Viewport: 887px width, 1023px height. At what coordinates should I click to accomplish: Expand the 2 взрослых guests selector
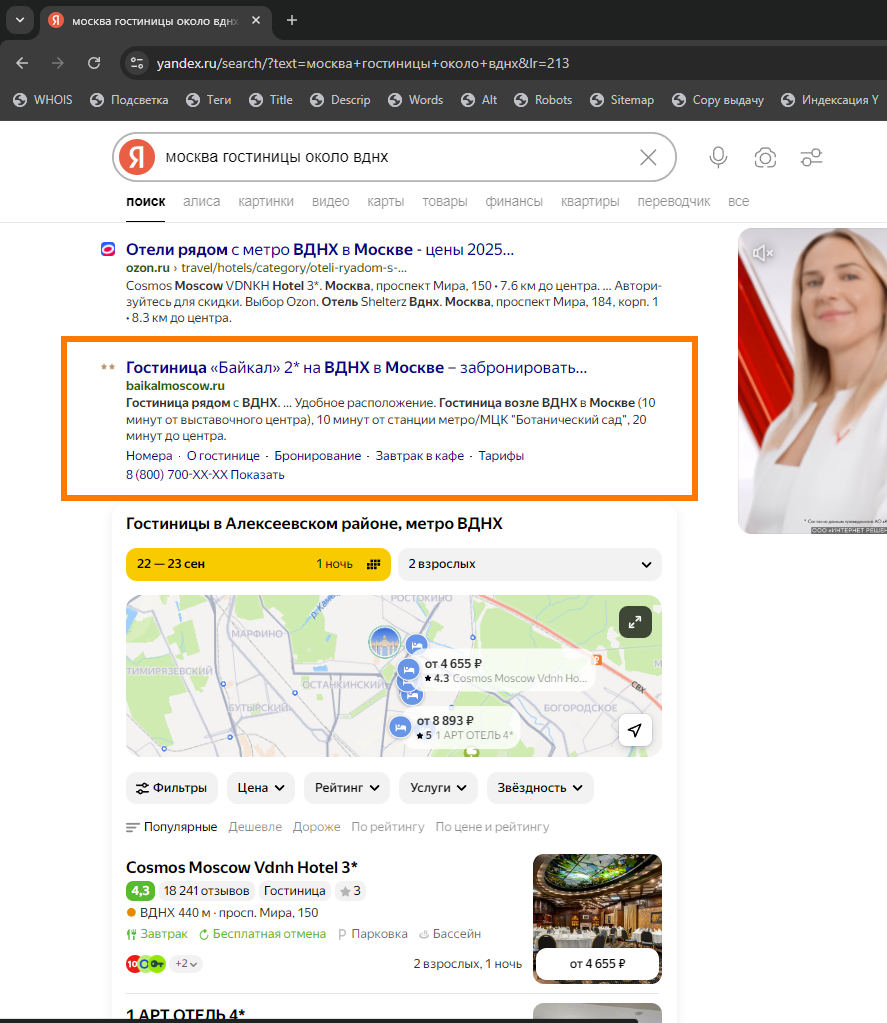529,564
